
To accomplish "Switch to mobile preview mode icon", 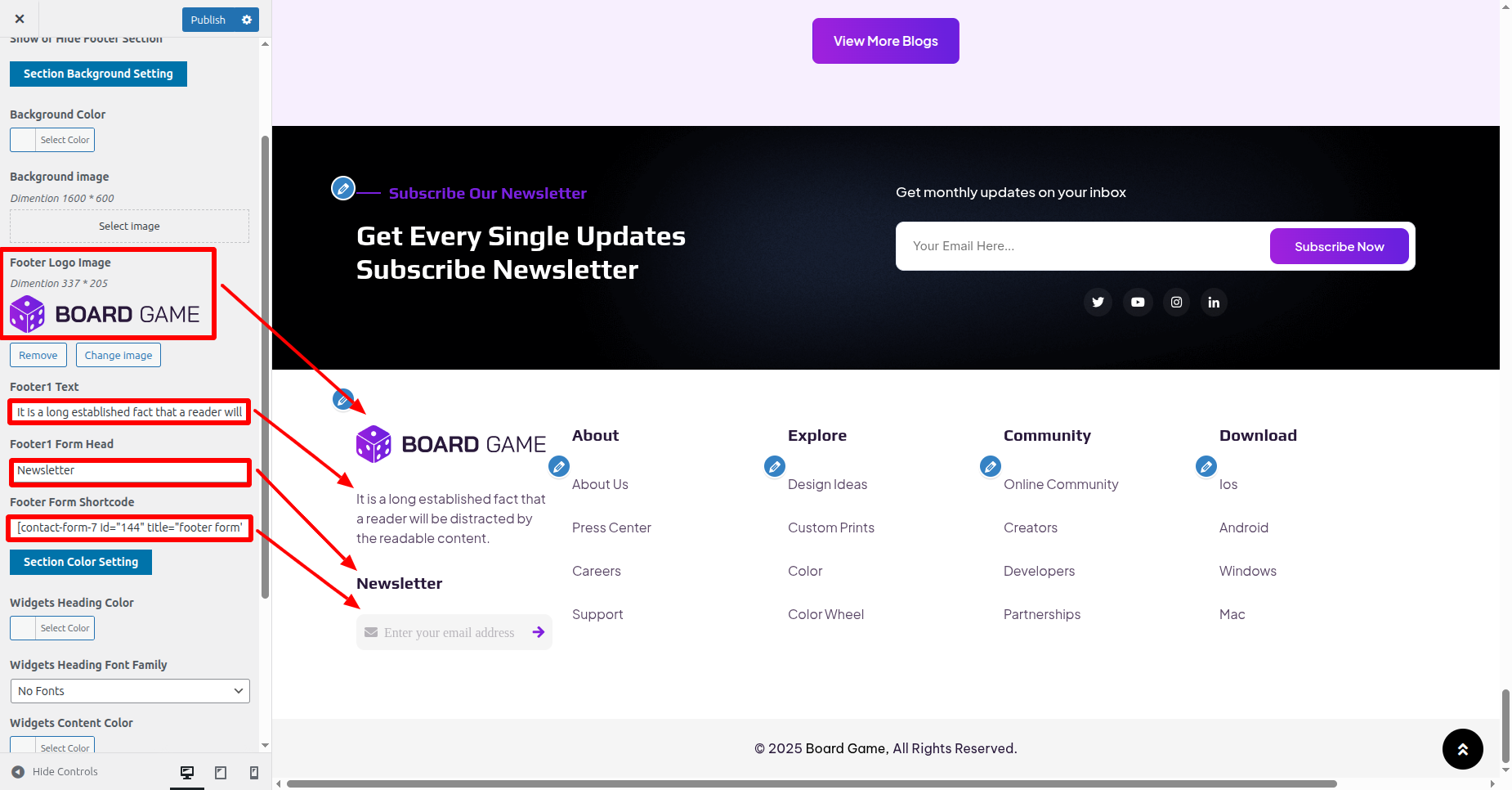I will coord(254,772).
